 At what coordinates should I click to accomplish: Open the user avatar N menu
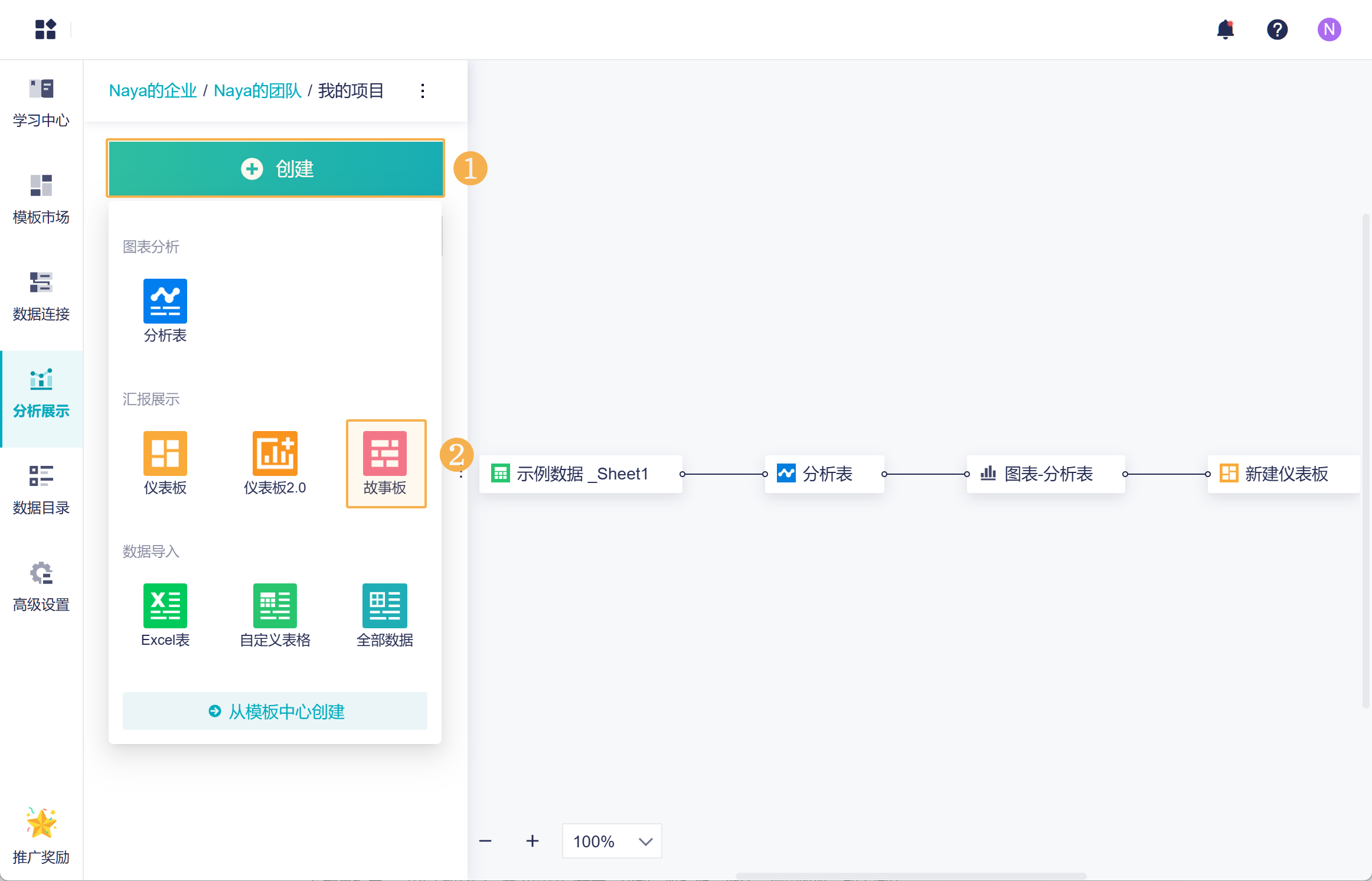[x=1329, y=29]
